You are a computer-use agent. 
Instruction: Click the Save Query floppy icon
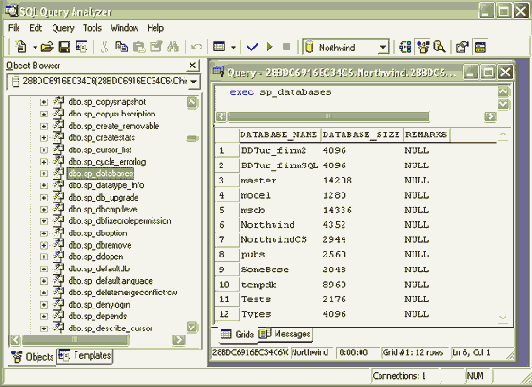click(64, 46)
